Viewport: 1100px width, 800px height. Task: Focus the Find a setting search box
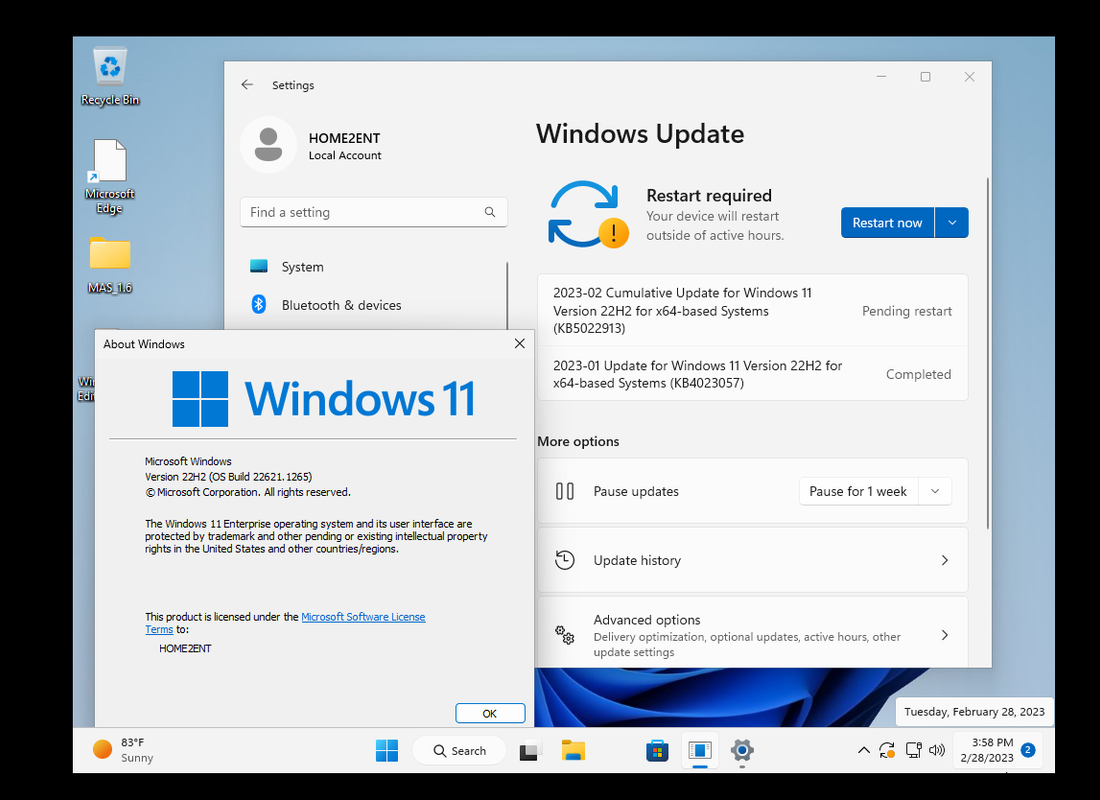373,212
